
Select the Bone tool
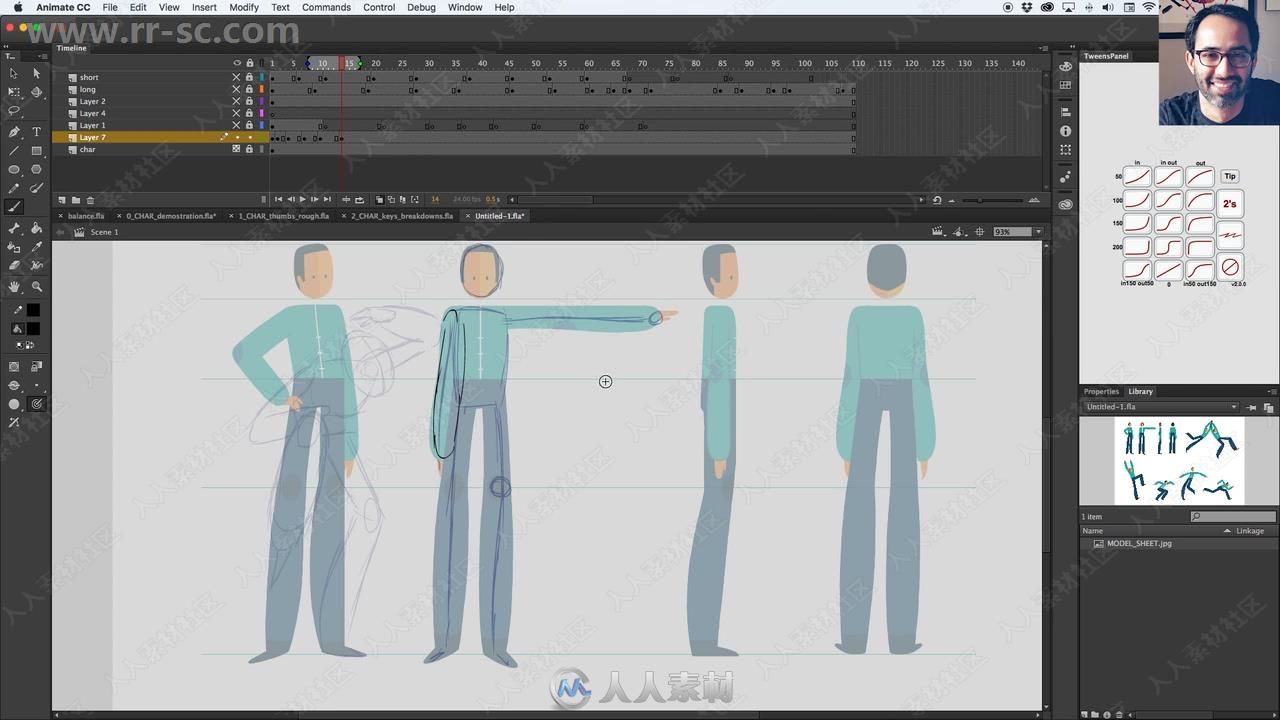(x=13, y=228)
